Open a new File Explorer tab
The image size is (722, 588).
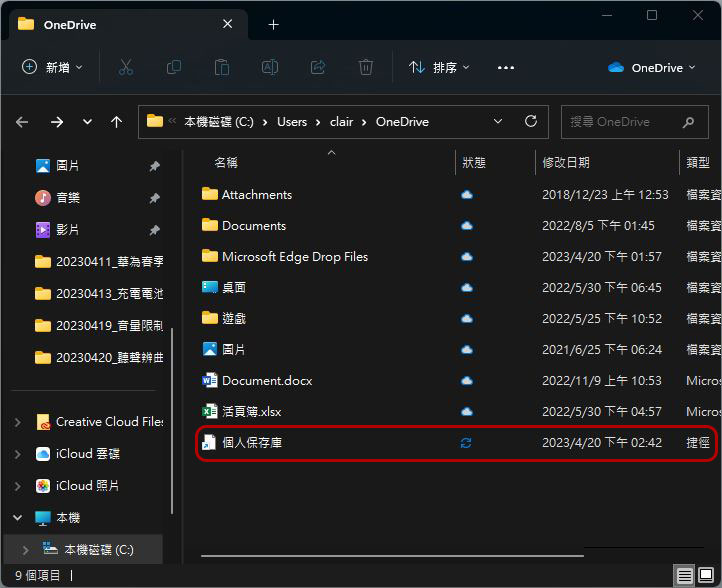274,24
